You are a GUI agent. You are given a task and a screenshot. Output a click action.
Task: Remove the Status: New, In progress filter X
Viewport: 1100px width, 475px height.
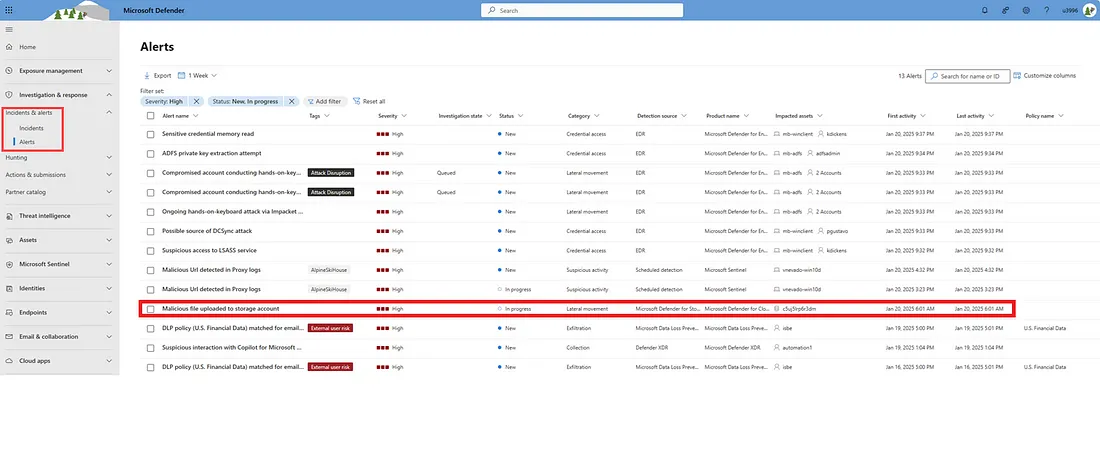[x=291, y=101]
